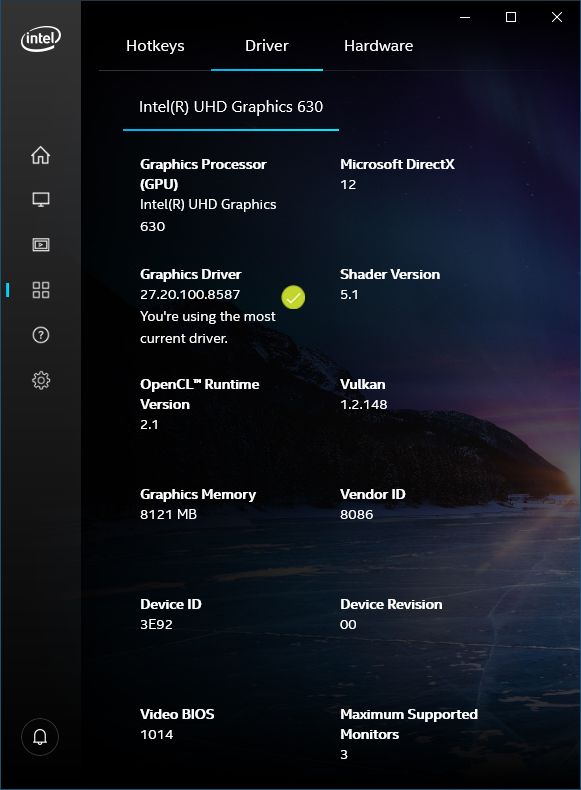Click Vulkan version 1.2.148
Screen dimensions: 581x790
[x=364, y=405]
